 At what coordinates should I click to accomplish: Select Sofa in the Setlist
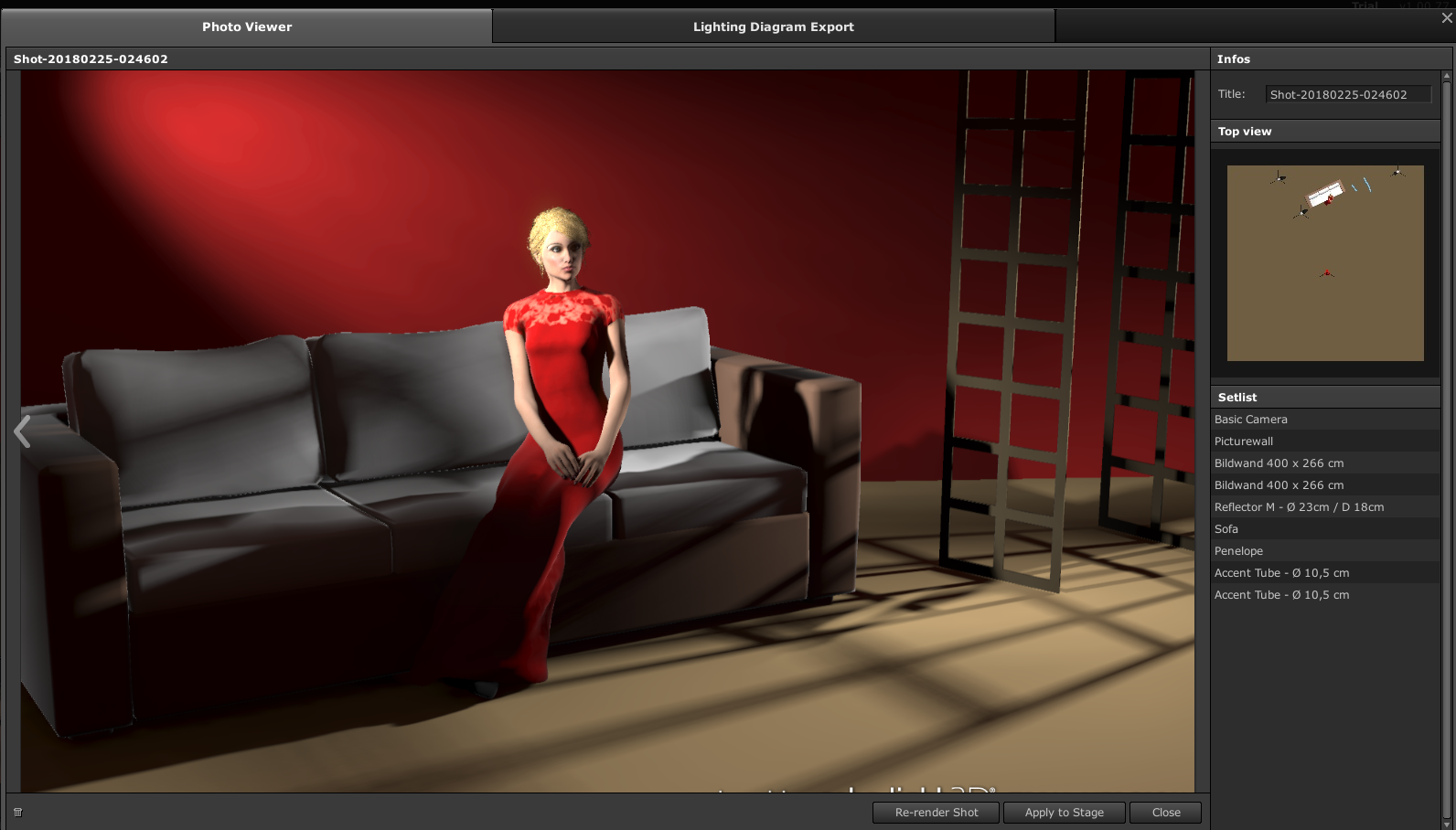point(1226,529)
